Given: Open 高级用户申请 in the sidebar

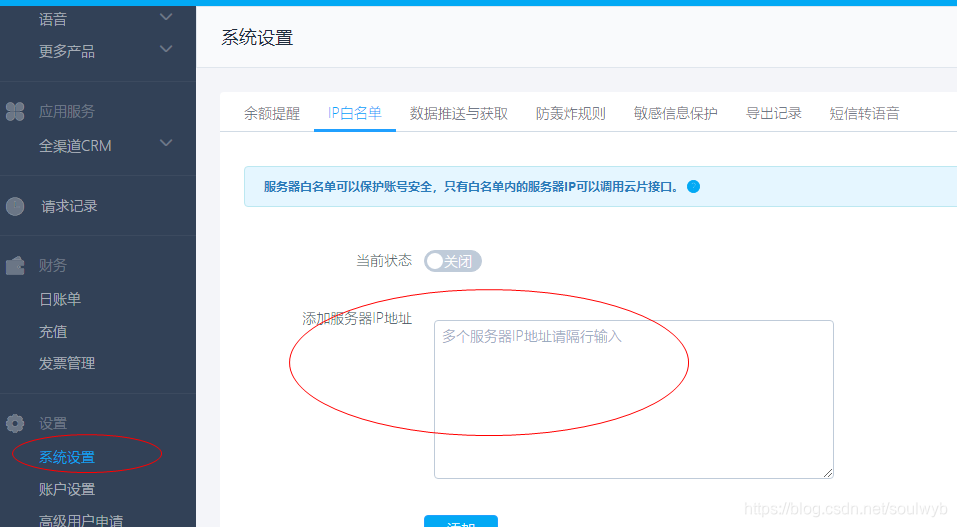Looking at the screenshot, I should click(81, 520).
